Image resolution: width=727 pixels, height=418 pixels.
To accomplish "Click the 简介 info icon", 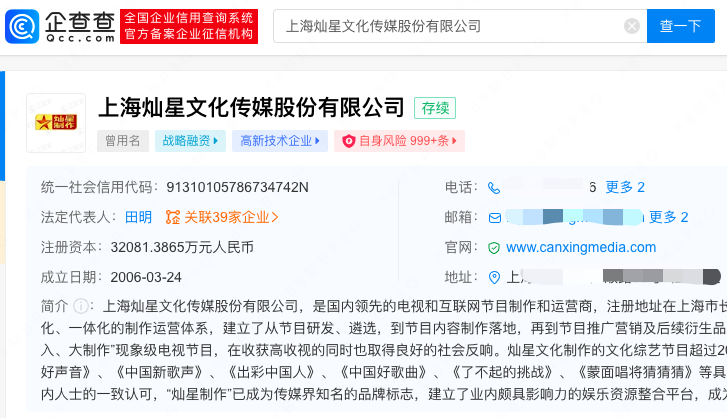I will 81,306.
